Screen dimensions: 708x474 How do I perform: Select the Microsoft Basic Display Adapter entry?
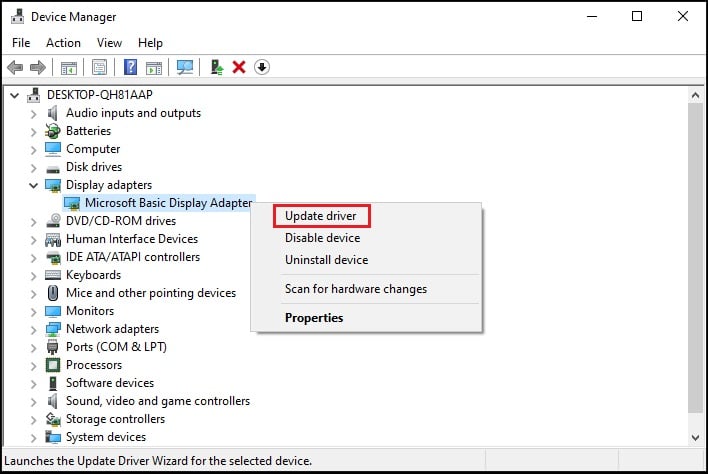point(168,203)
